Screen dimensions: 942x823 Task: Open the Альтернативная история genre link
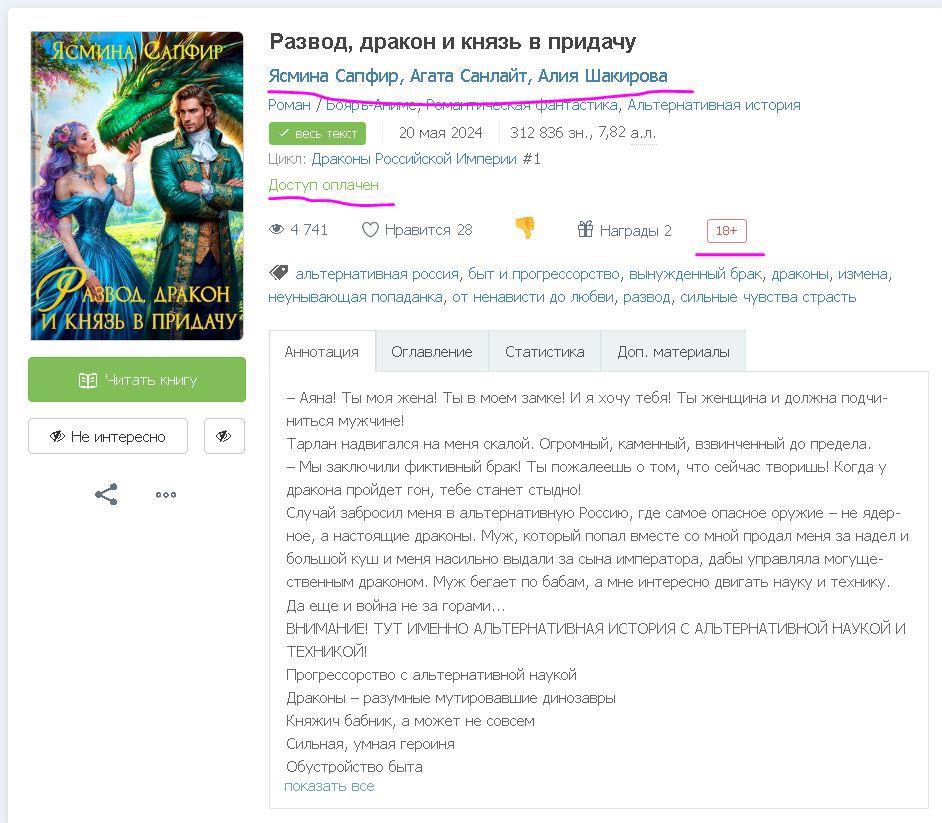(714, 105)
